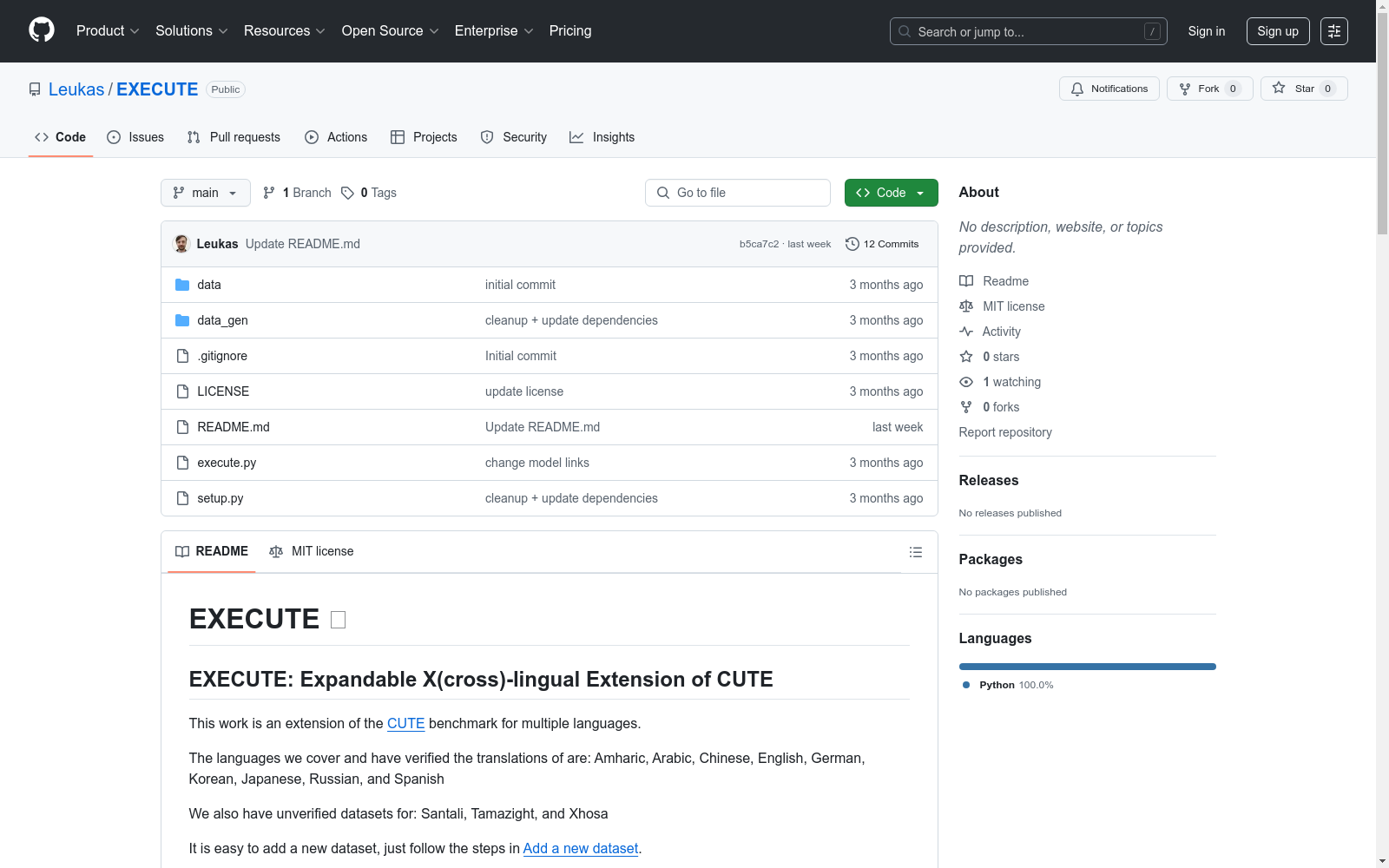Open the Pull requests tab
The image size is (1389, 868).
(234, 137)
